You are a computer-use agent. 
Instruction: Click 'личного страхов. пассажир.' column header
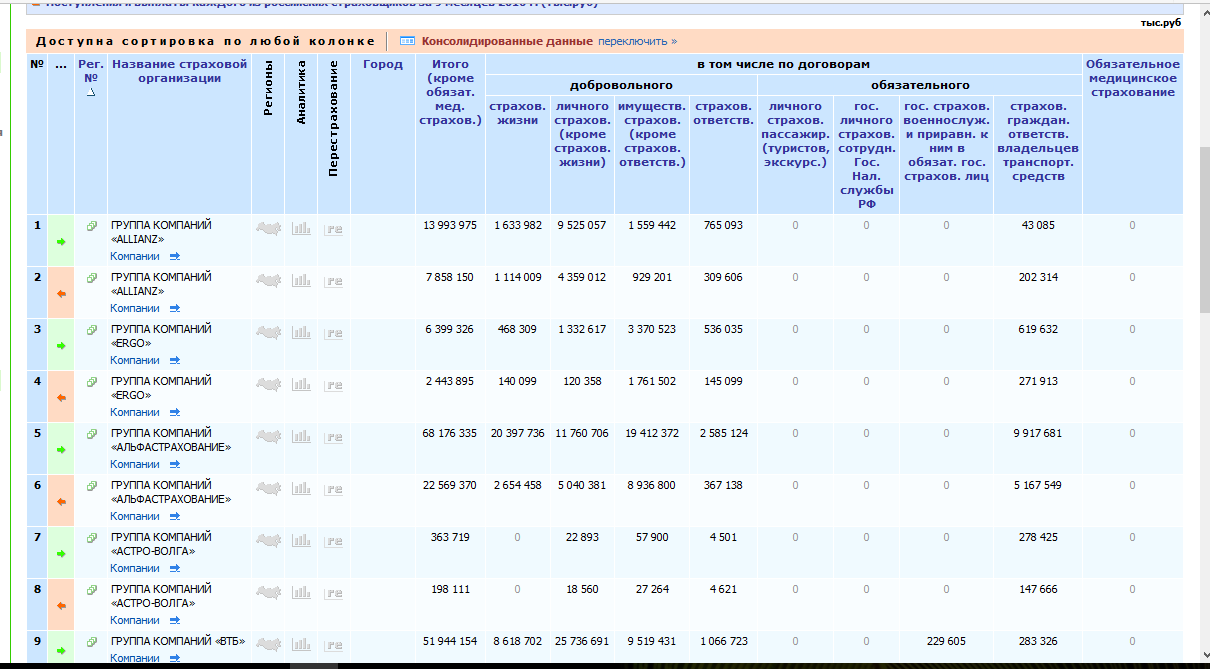pos(795,134)
